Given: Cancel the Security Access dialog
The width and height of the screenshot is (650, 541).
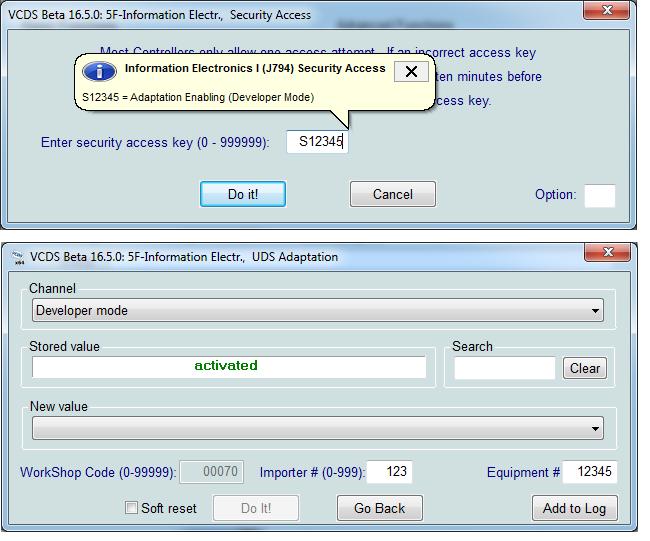Looking at the screenshot, I should (x=392, y=194).
